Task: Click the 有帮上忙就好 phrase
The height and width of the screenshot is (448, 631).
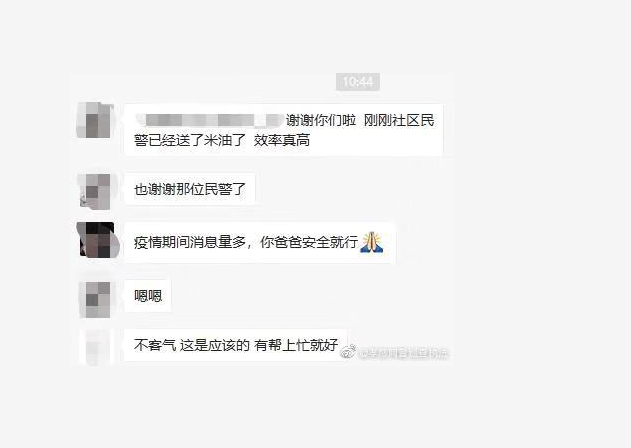Action: click(x=296, y=345)
